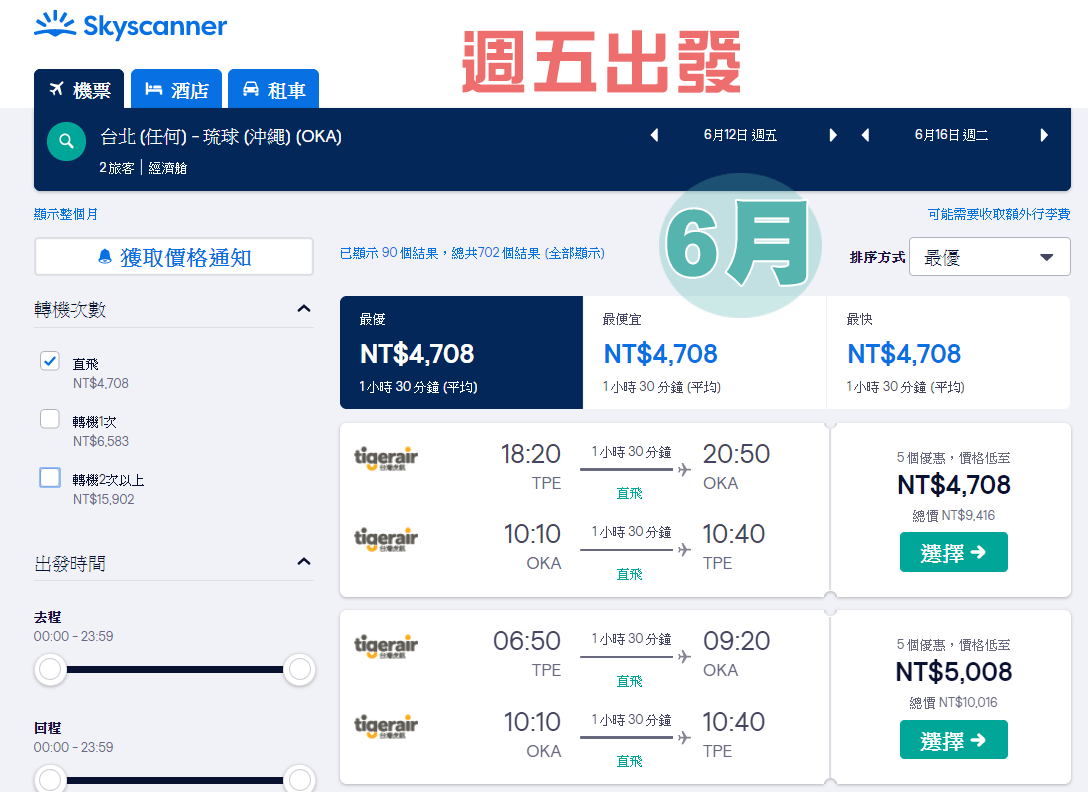1088x792 pixels.
Task: Go to previous departure date arrow
Action: (x=654, y=135)
